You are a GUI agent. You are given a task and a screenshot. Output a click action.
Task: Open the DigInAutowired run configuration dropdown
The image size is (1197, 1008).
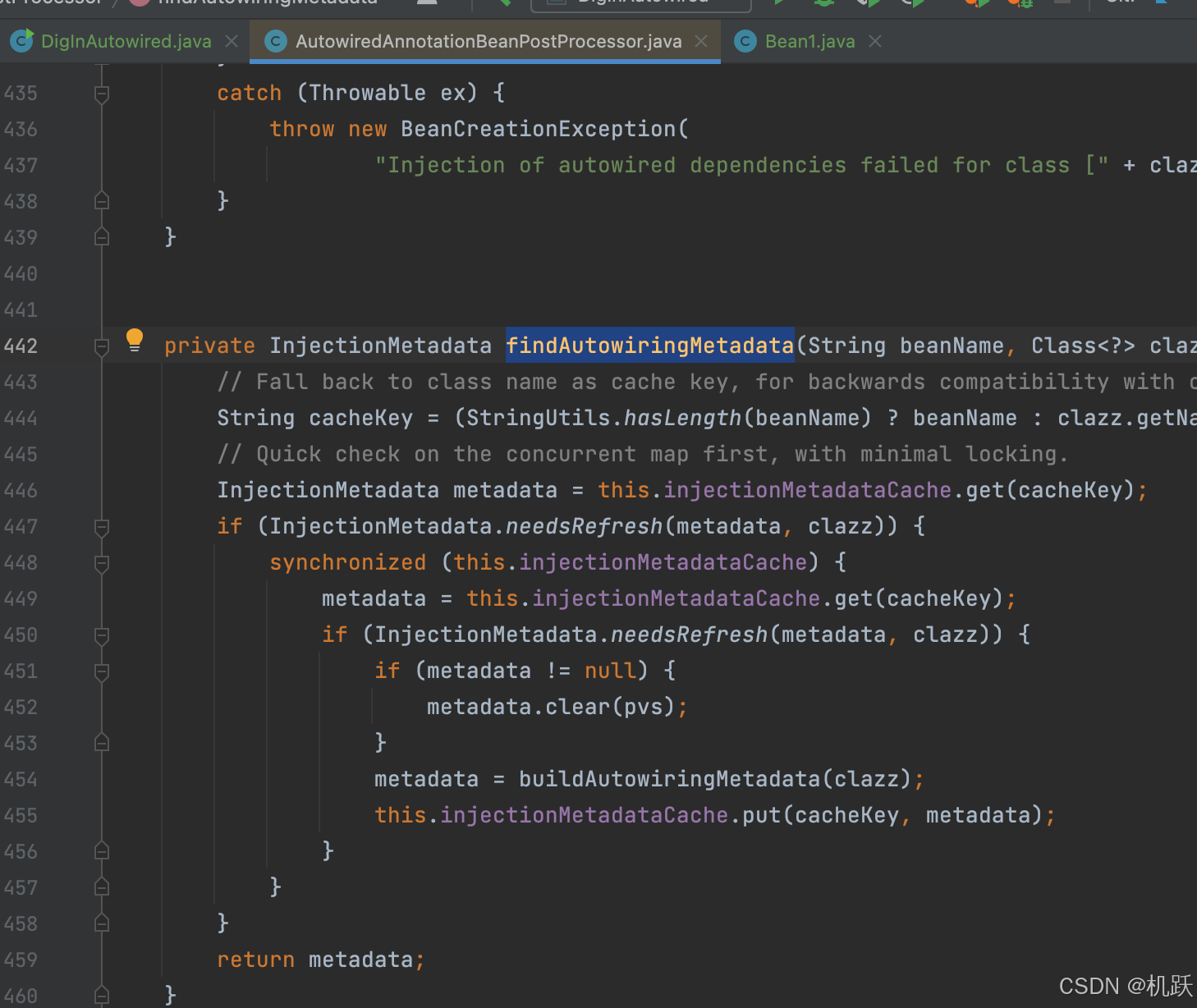coord(640,3)
